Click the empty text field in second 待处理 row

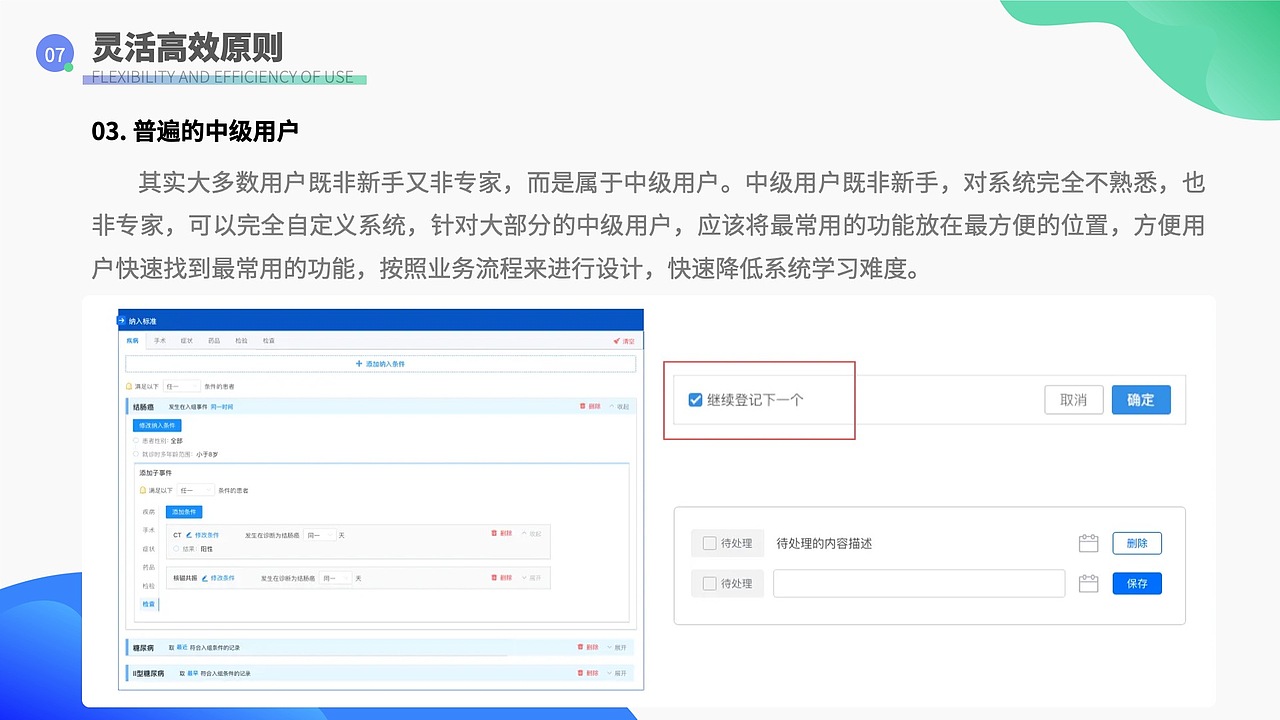point(918,583)
